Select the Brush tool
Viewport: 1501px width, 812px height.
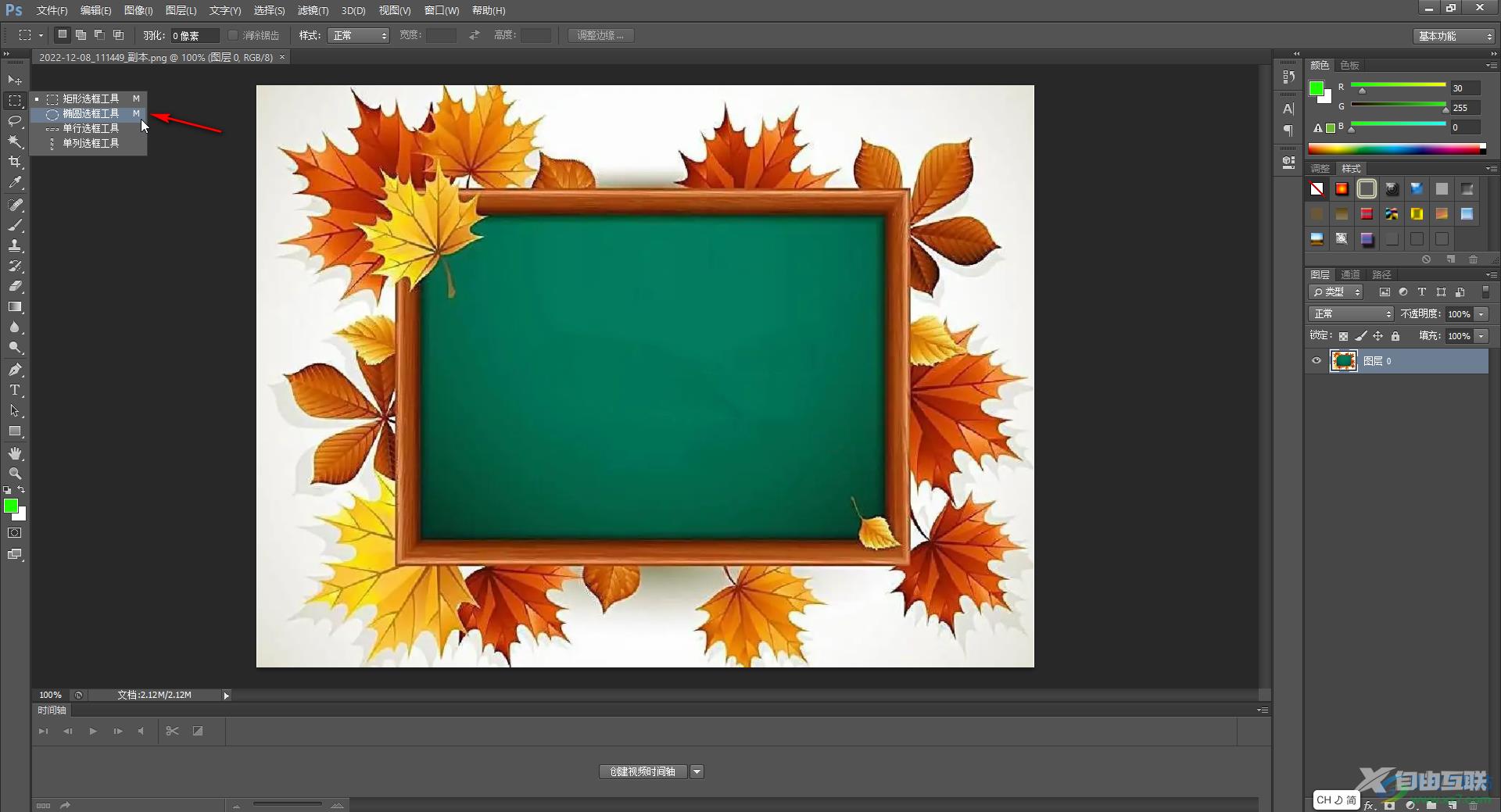point(15,225)
